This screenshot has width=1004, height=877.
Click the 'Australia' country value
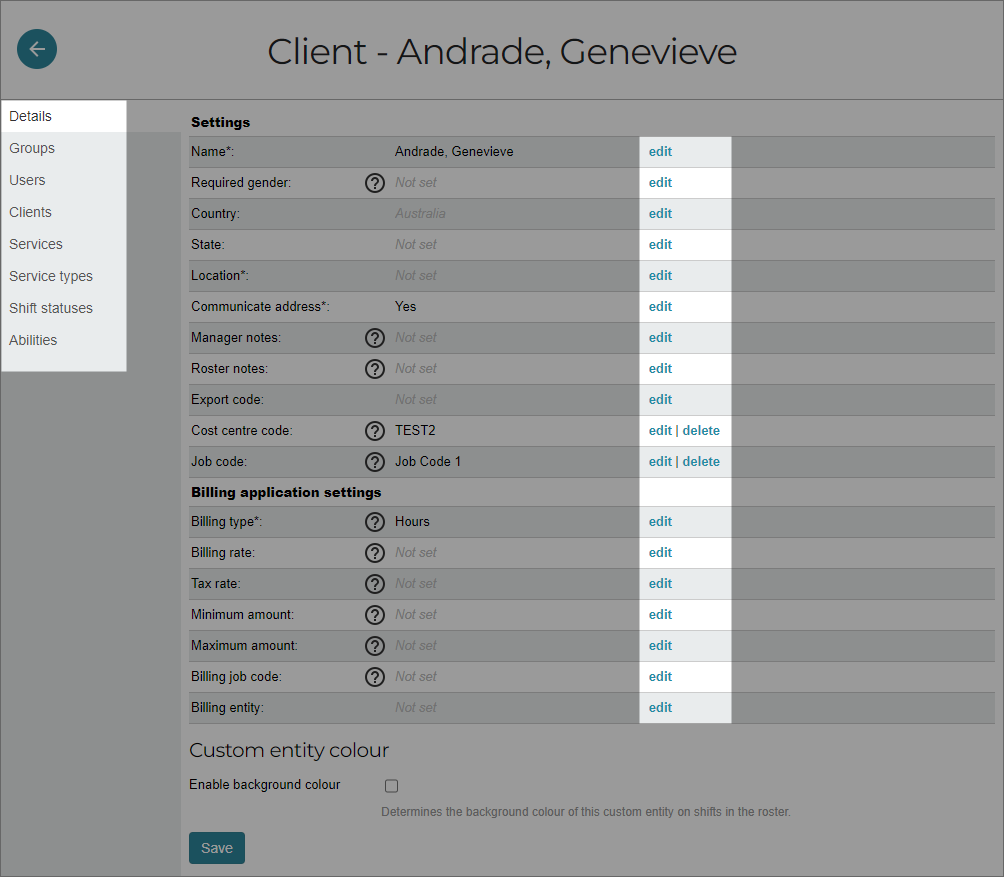(420, 214)
